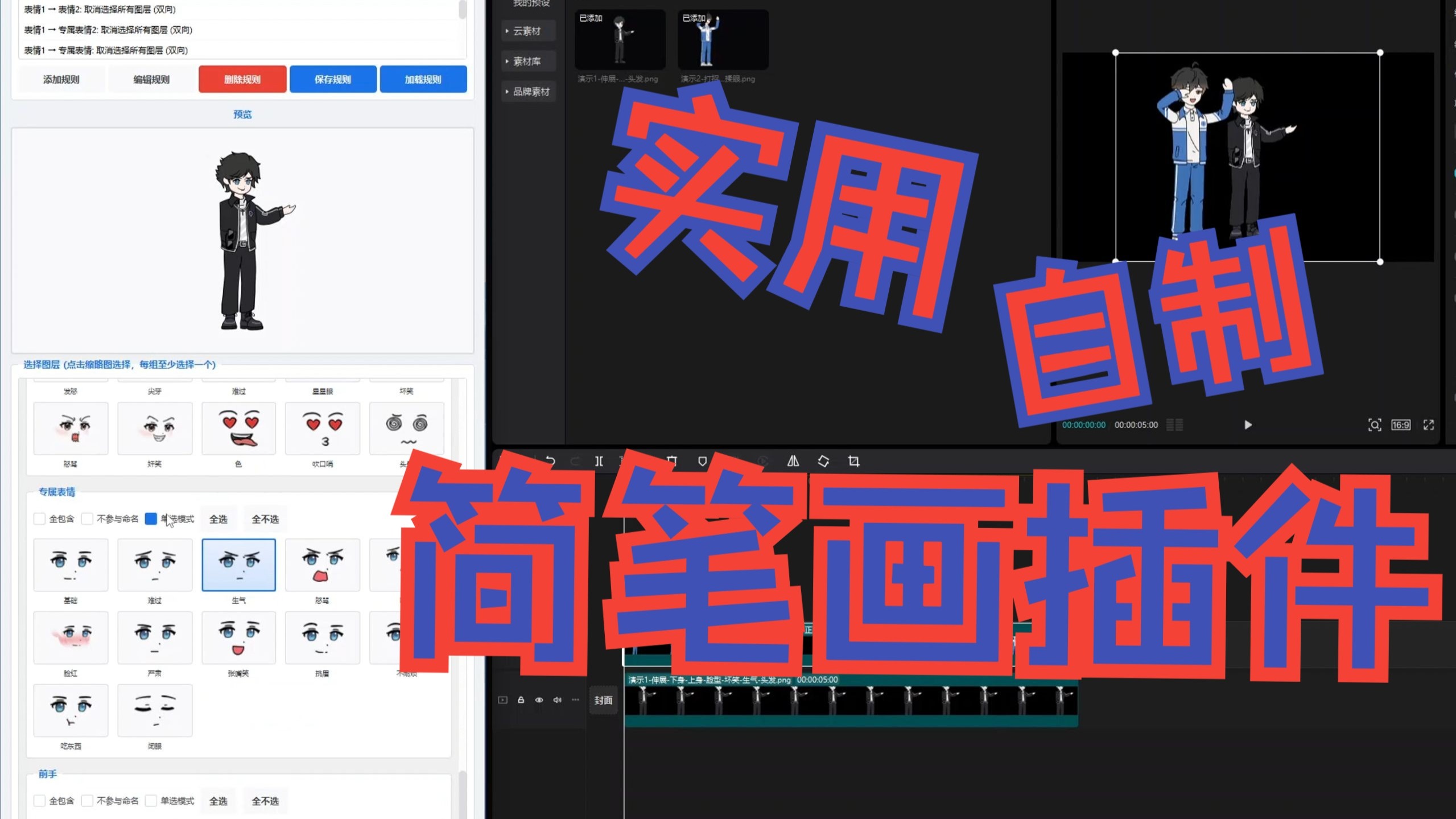The width and height of the screenshot is (1456, 819).
Task: Select the split clip tool icon
Action: 599,461
